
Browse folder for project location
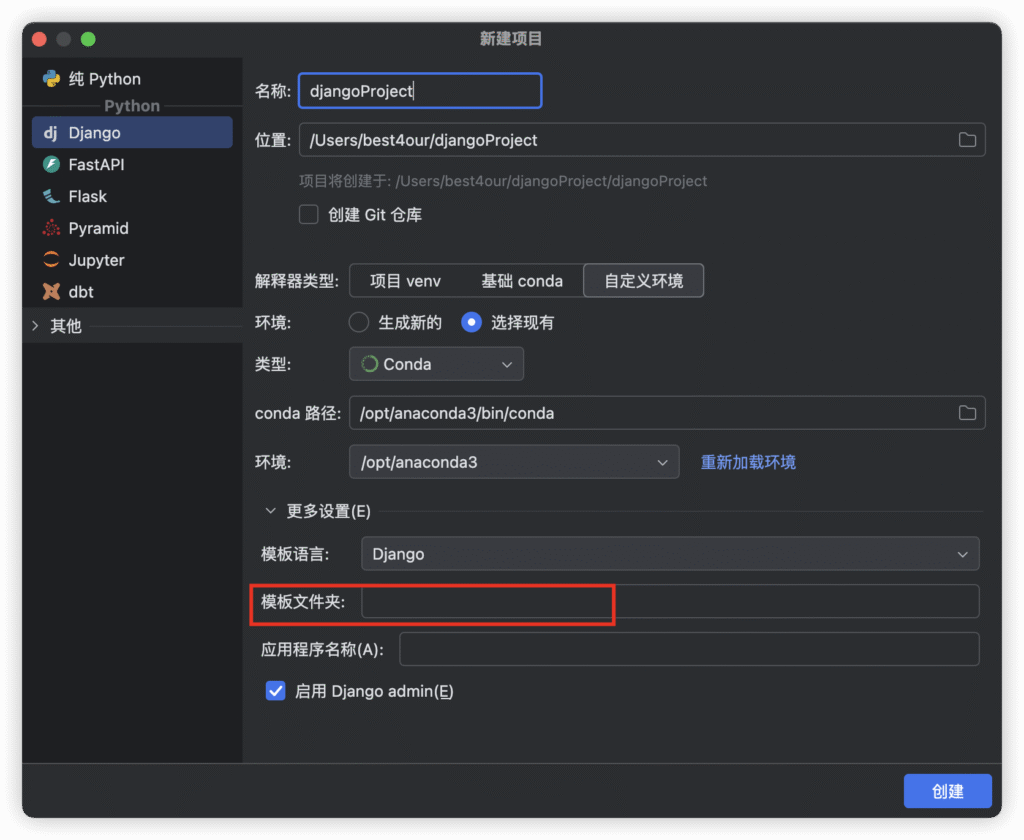(x=967, y=140)
